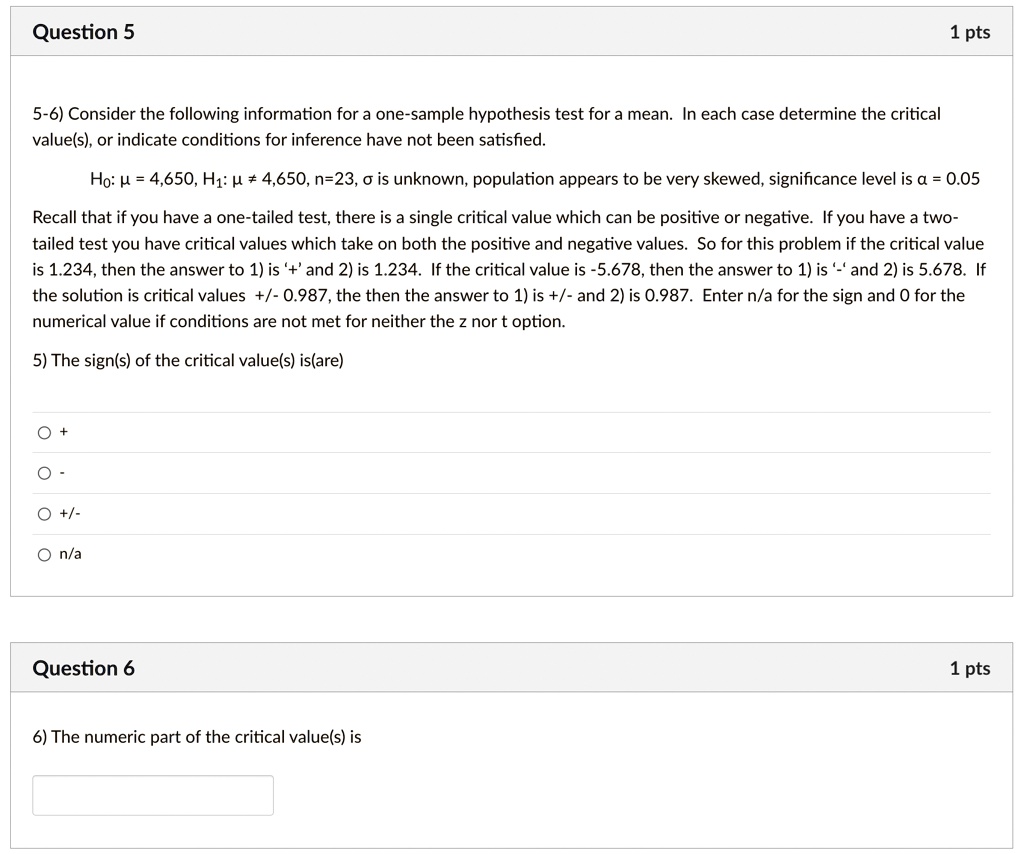
Task: Click the 'n/a' option label text
Action: click(68, 553)
